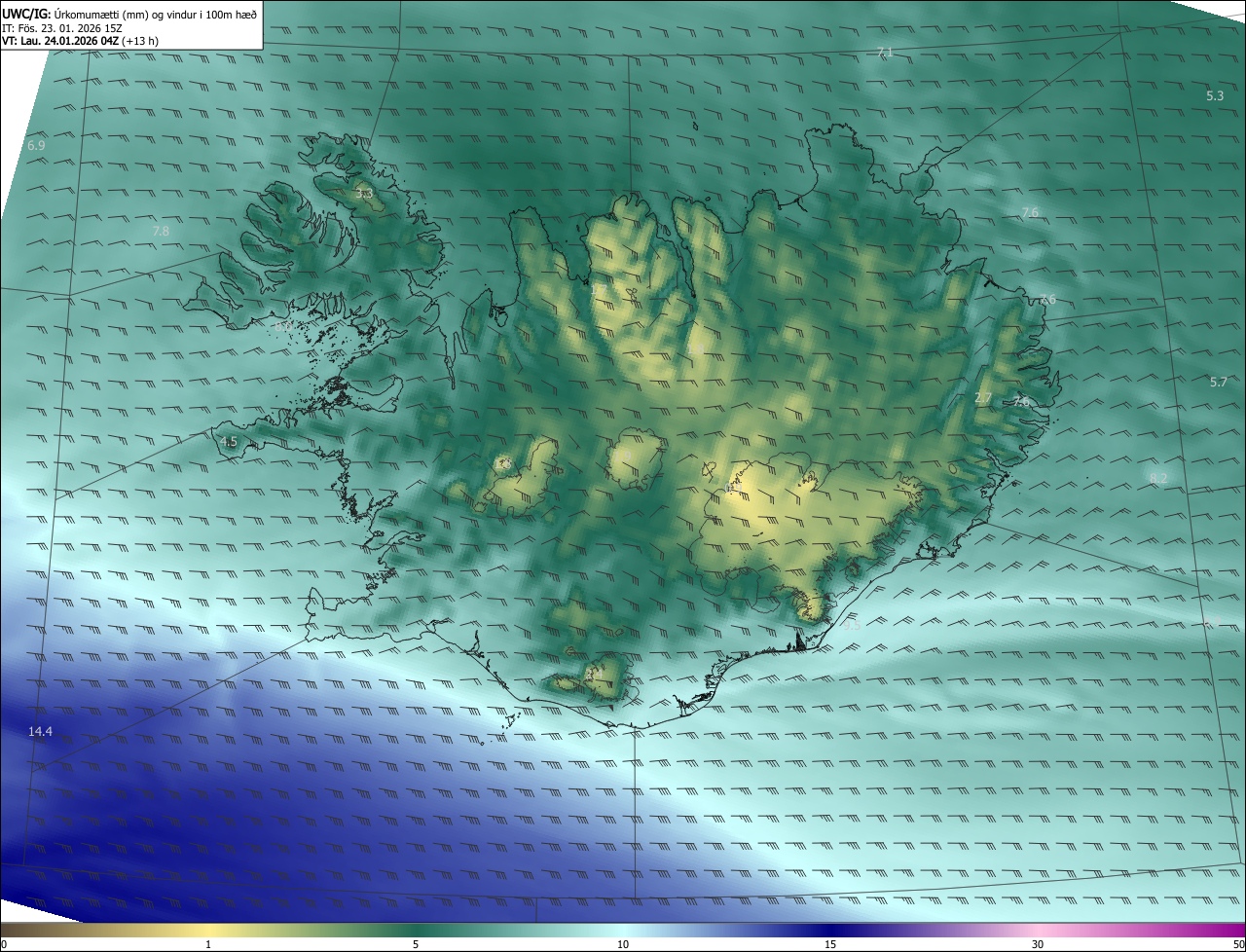Click the 0 tick on color scale
Image resolution: width=1246 pixels, height=952 pixels.
coord(4,944)
